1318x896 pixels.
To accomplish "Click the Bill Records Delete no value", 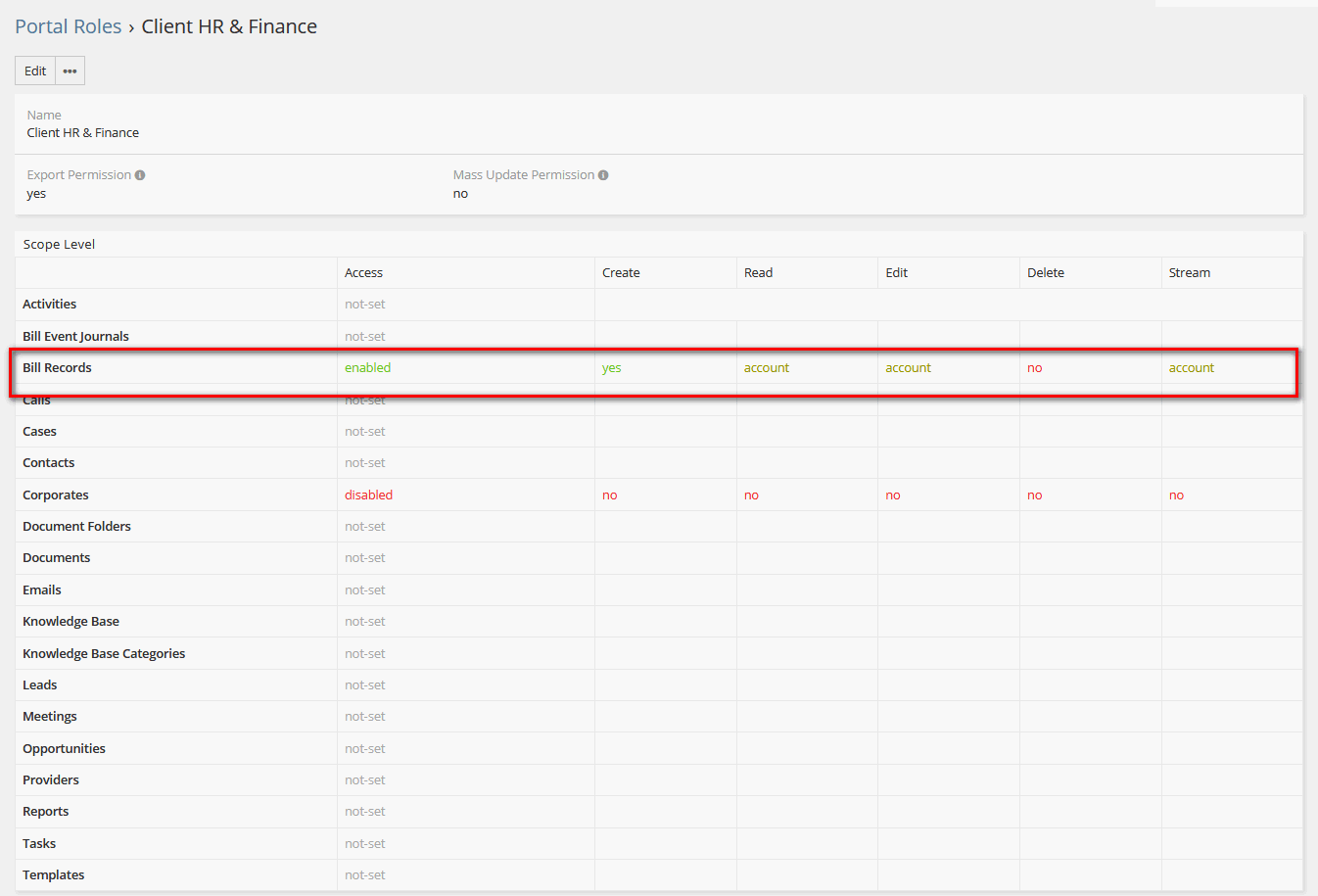I will click(x=1034, y=368).
